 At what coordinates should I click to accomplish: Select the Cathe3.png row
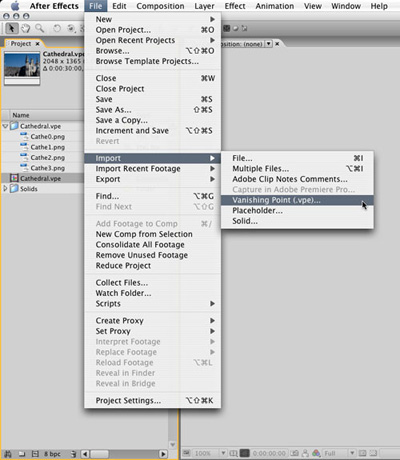[x=43, y=168]
